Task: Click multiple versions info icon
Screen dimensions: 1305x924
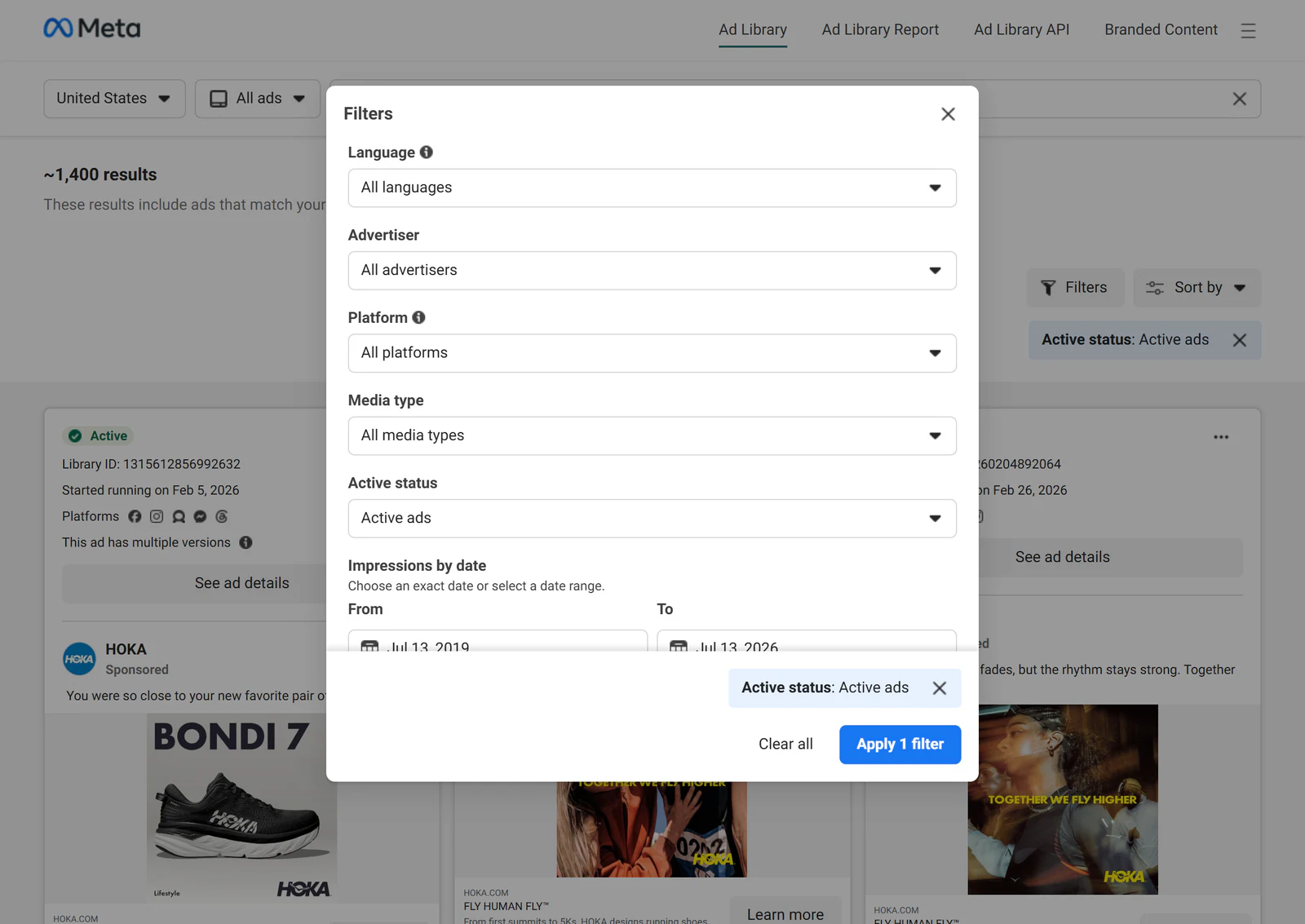Action: click(246, 542)
